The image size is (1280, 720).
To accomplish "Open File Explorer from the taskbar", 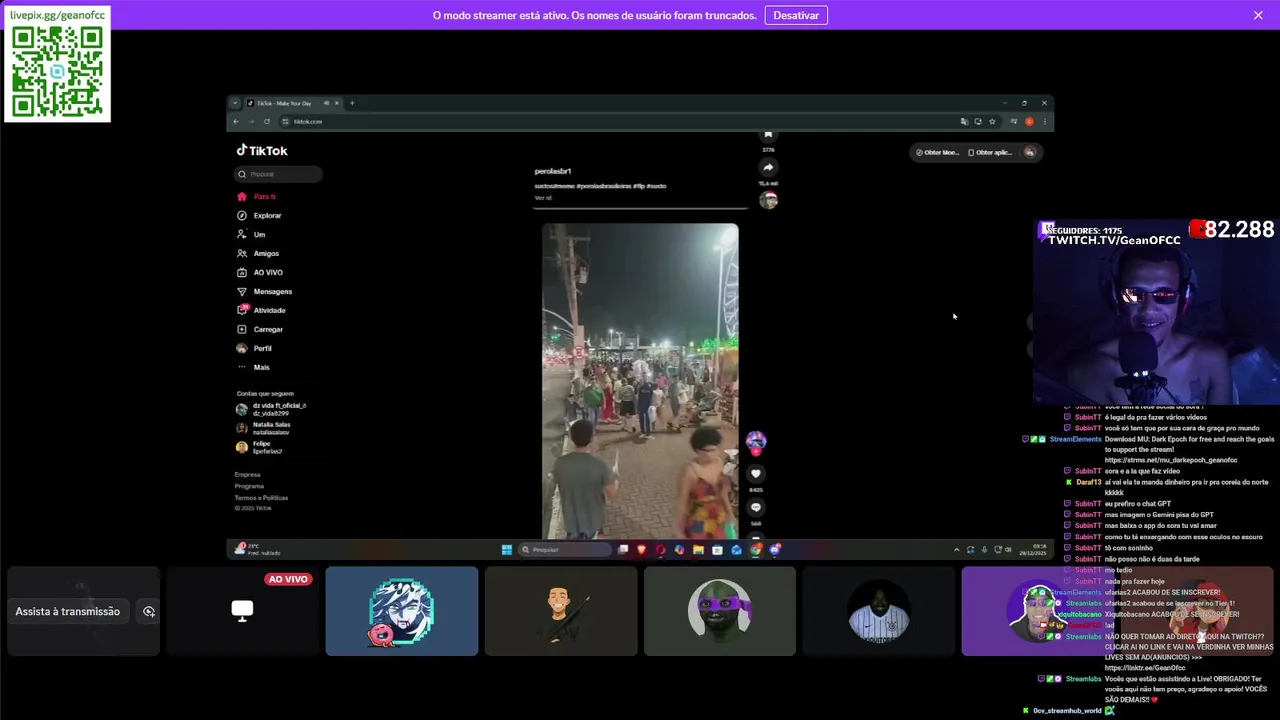I will point(698,549).
